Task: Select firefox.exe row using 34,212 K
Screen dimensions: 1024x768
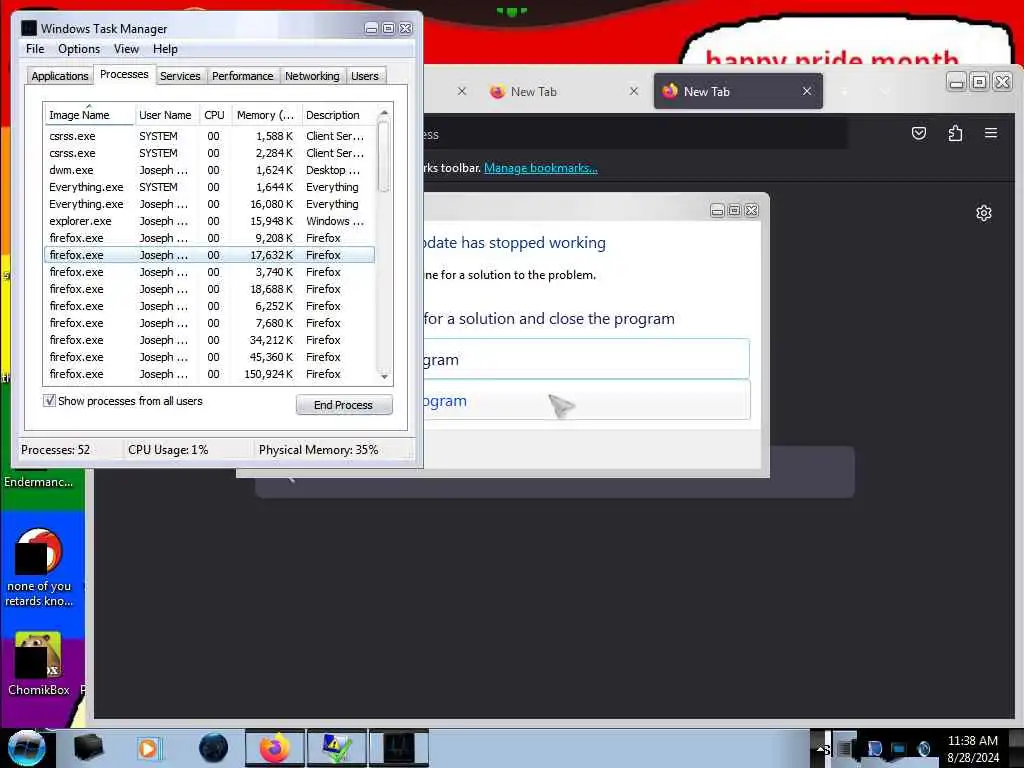Action: pyautogui.click(x=209, y=340)
